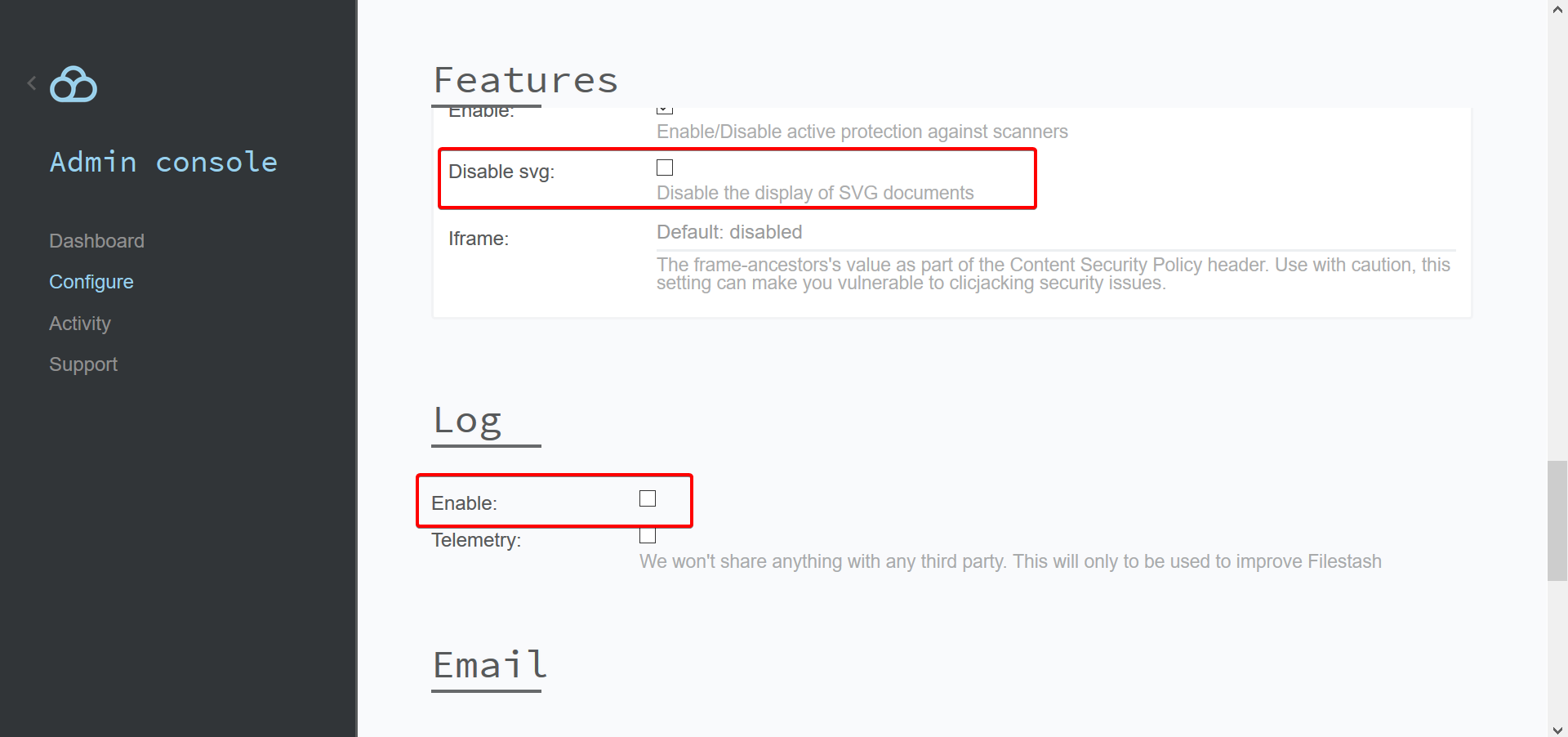Open the Activity page
The width and height of the screenshot is (1568, 737).
tap(80, 324)
